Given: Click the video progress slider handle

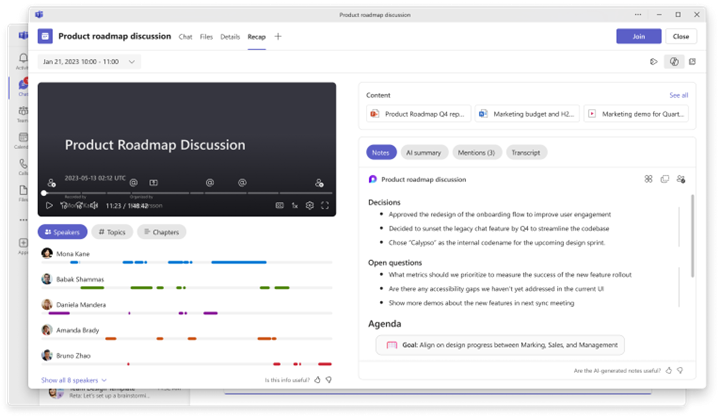Looking at the screenshot, I should tap(44, 193).
